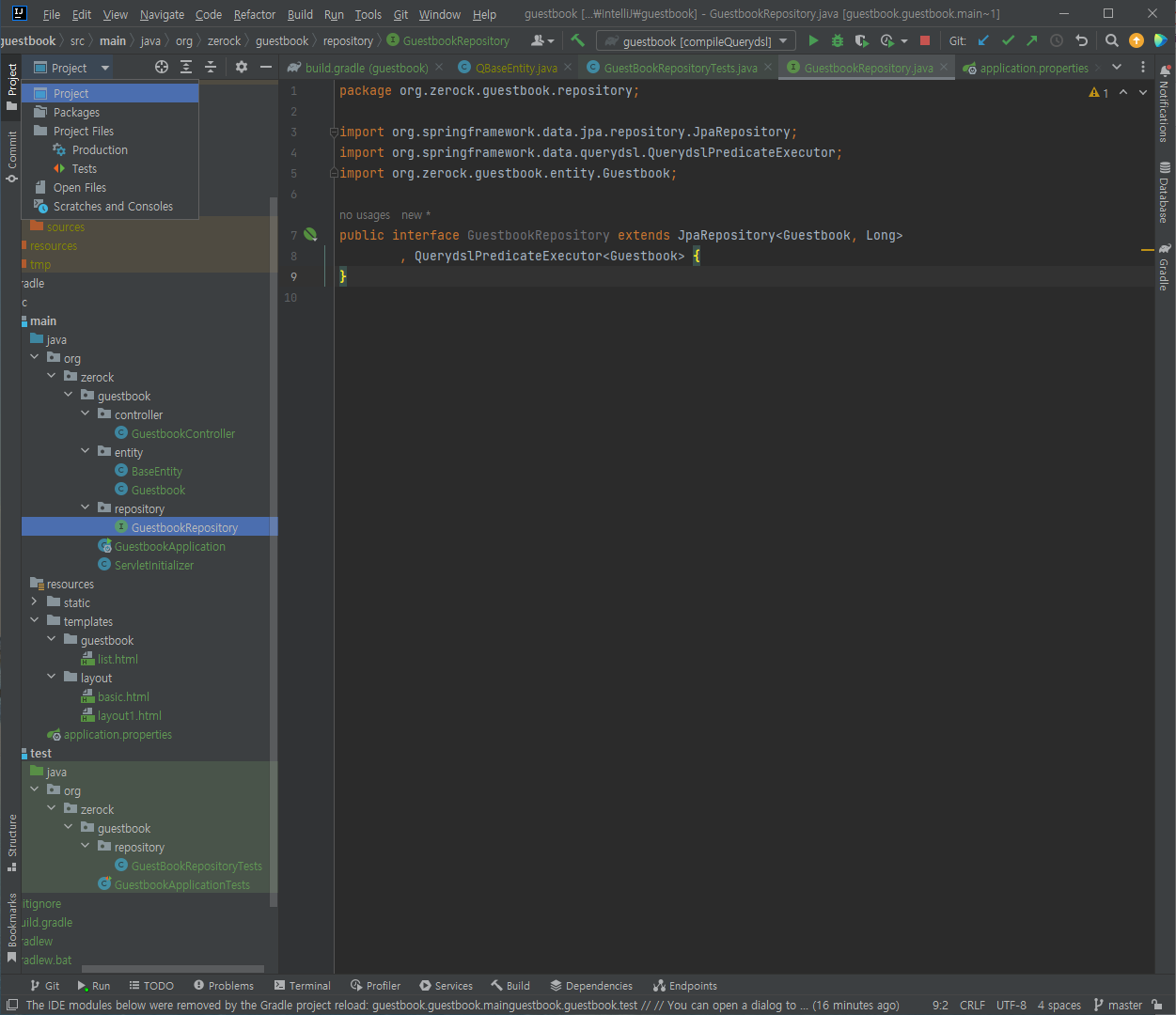Hide the Project tool window
Viewport: 1176px width, 1015px height.
(266, 67)
